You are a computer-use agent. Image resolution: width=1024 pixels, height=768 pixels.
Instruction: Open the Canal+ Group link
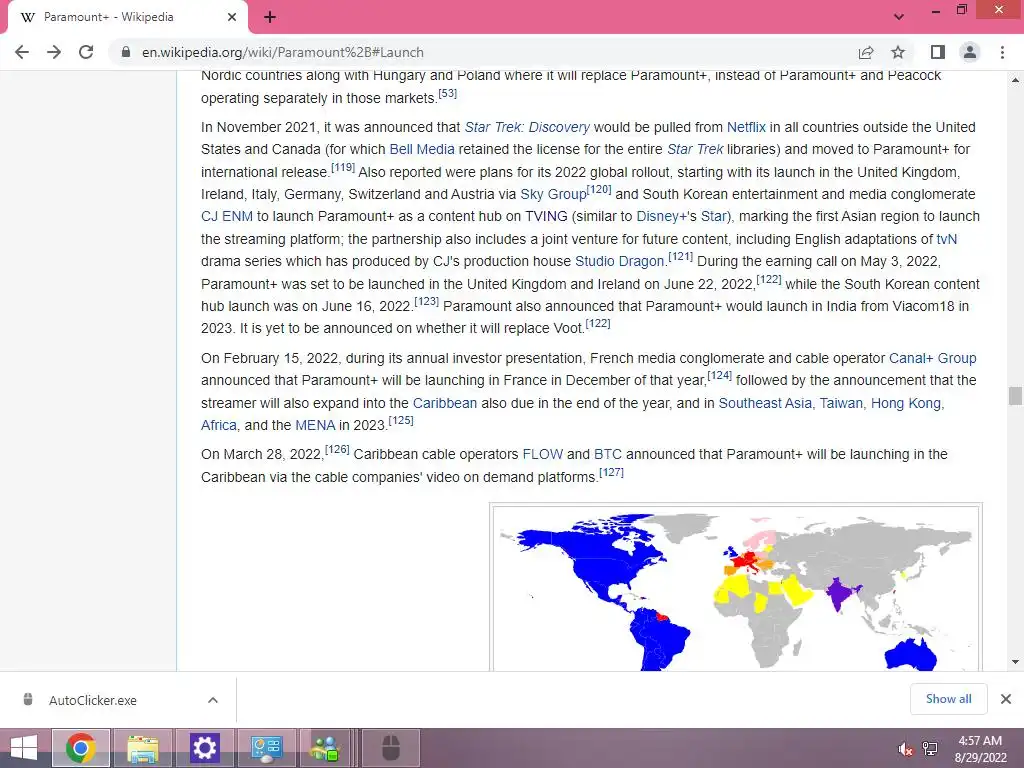tap(933, 359)
